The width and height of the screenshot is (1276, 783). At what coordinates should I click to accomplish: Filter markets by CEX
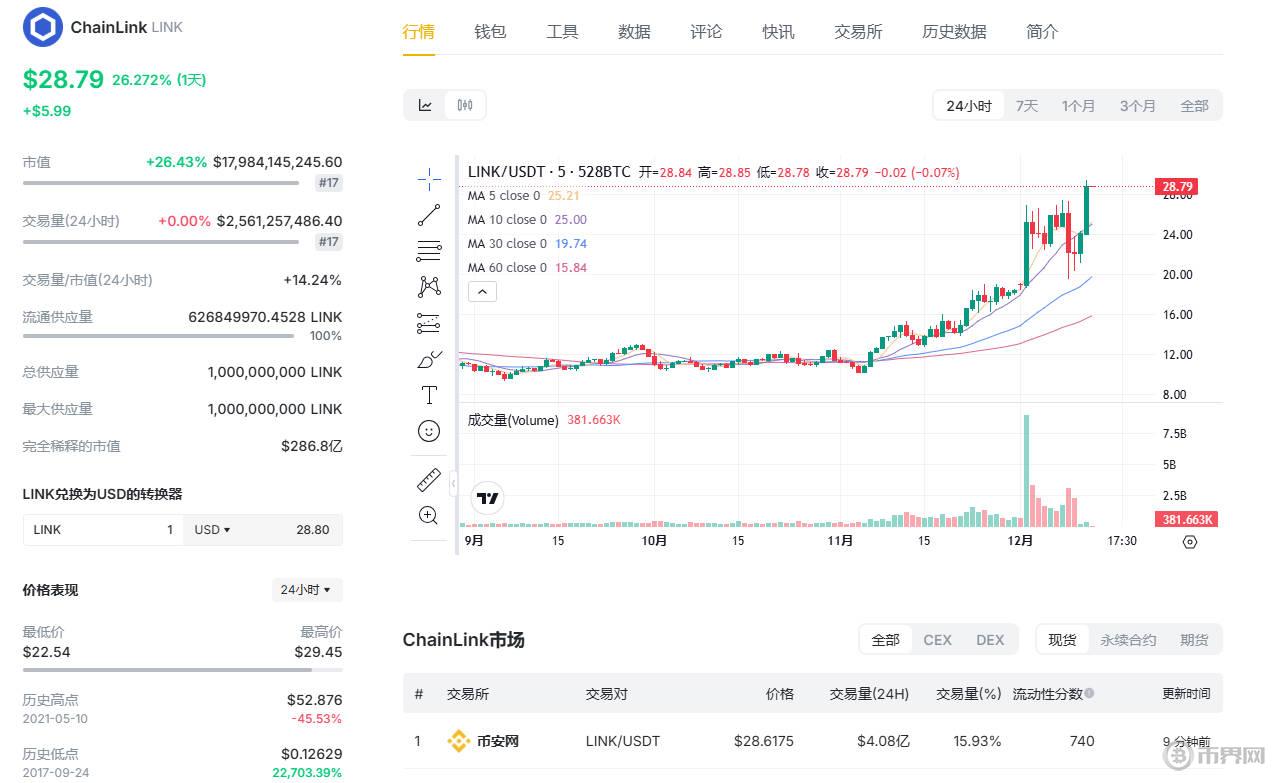[x=938, y=640]
